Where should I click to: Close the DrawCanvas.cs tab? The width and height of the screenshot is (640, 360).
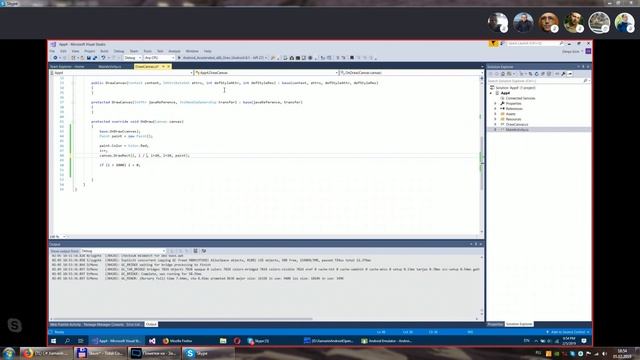169,66
